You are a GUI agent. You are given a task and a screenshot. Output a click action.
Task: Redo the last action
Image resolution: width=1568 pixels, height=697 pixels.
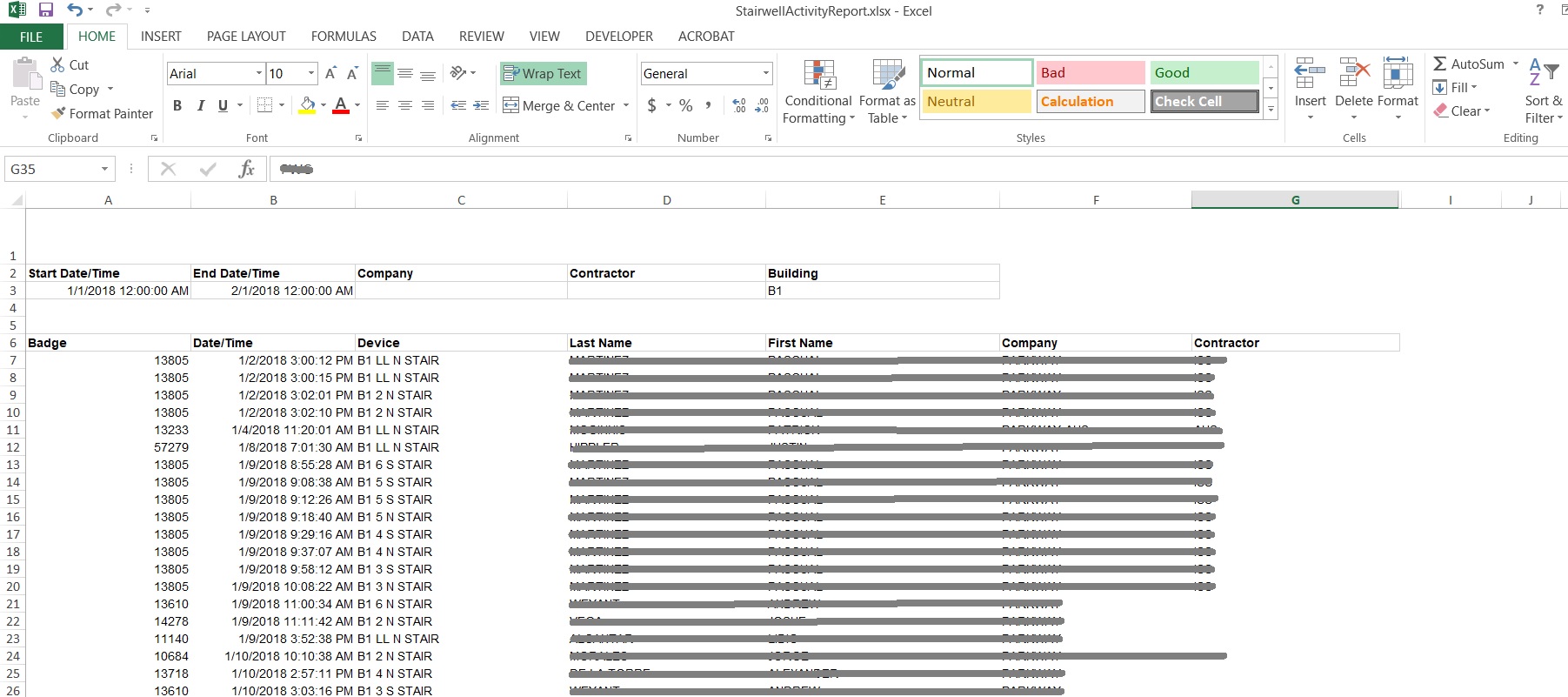[113, 10]
